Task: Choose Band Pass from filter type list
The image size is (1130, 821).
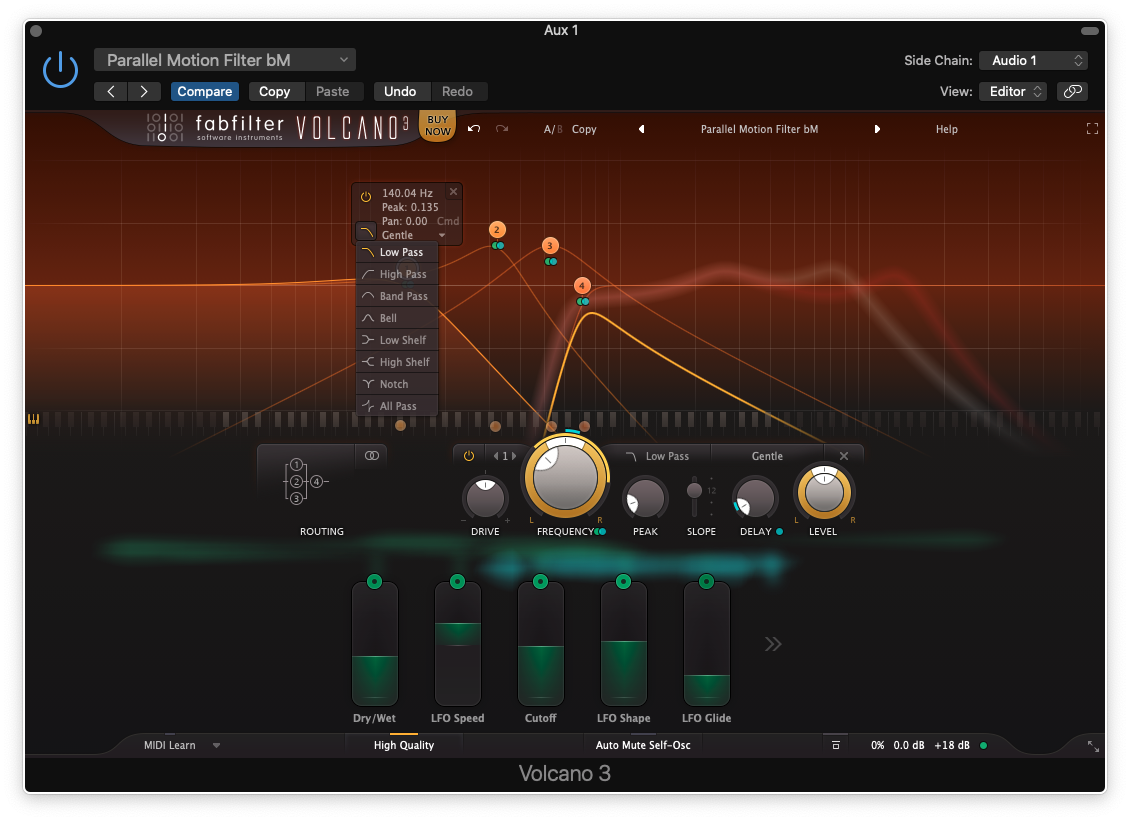Action: (402, 296)
